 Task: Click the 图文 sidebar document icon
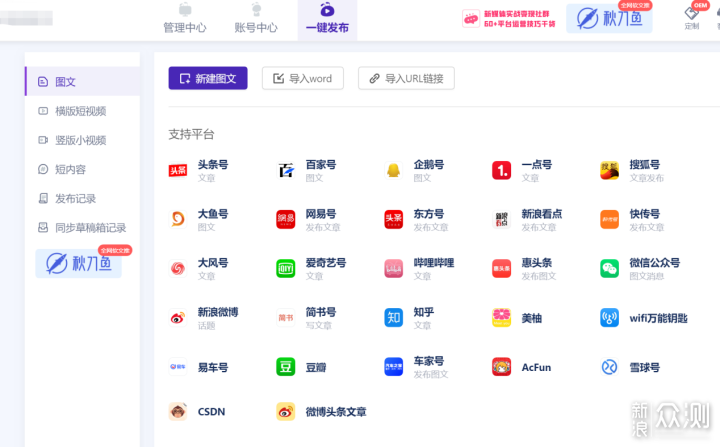pyautogui.click(x=43, y=82)
